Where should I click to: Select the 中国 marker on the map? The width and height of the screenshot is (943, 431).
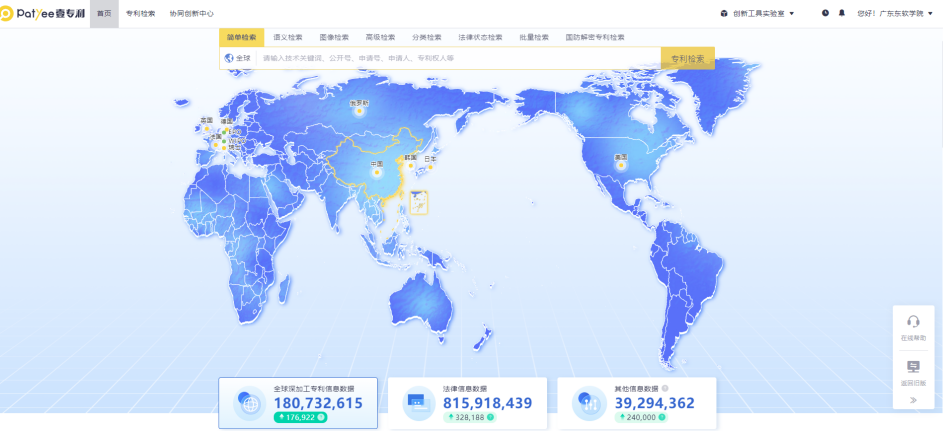click(377, 171)
